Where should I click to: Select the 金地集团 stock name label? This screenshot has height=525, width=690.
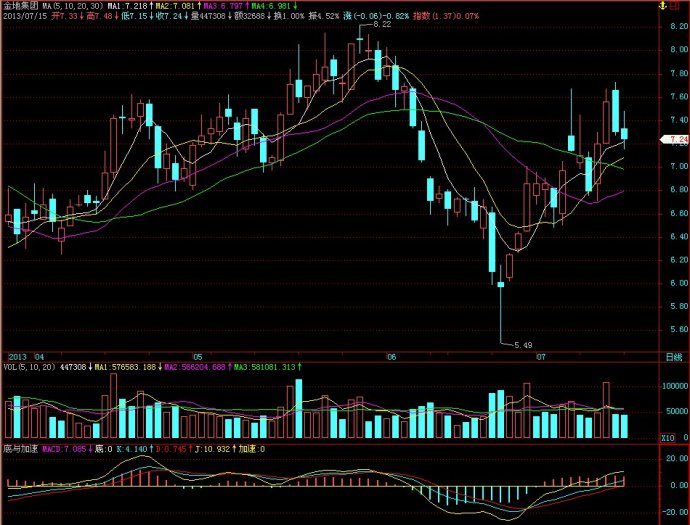click(x=19, y=6)
